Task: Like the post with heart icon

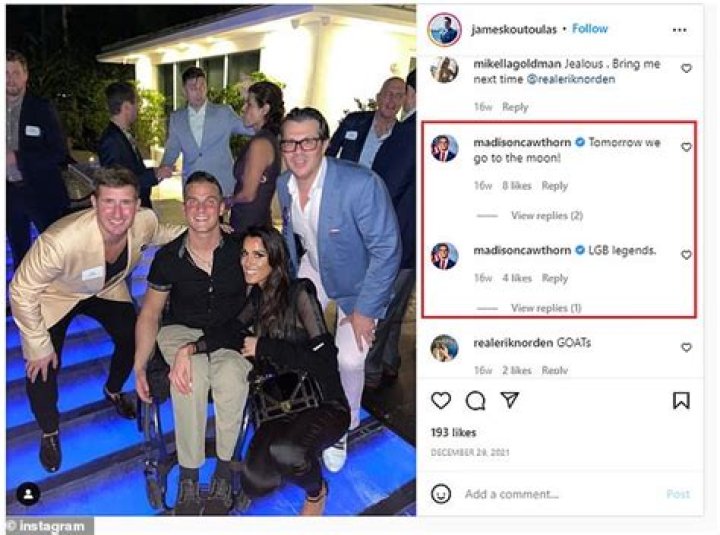Action: click(x=441, y=400)
